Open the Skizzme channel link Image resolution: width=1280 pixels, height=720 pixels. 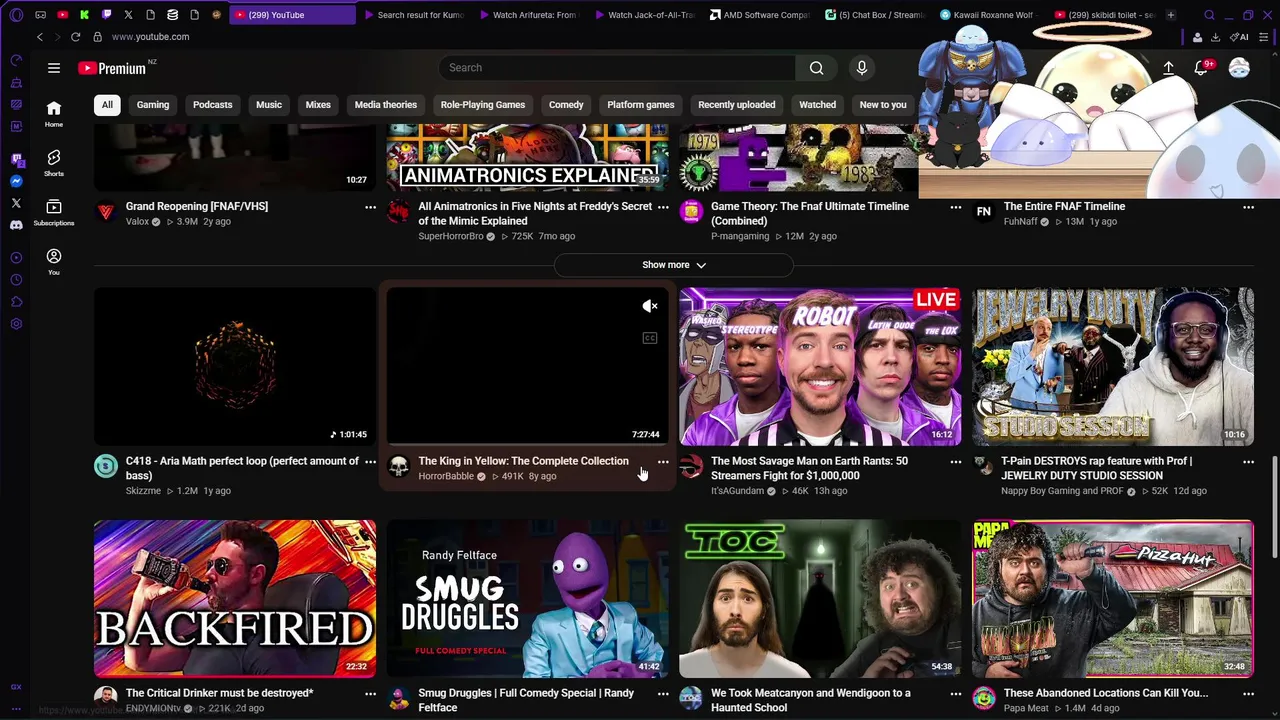click(x=143, y=491)
